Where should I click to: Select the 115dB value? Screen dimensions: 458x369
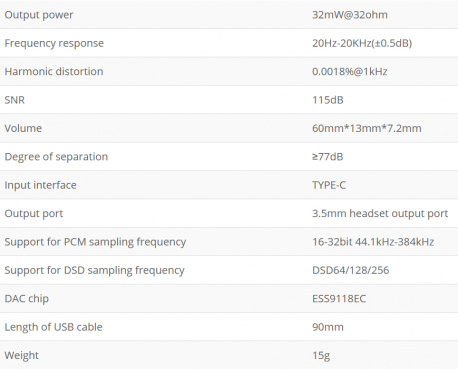(328, 100)
